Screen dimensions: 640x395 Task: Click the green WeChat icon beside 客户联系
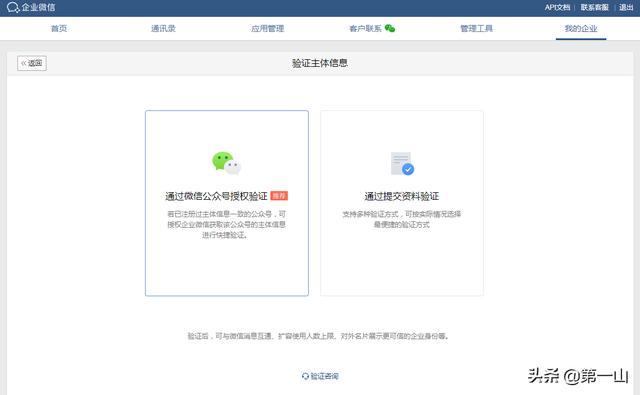point(390,28)
